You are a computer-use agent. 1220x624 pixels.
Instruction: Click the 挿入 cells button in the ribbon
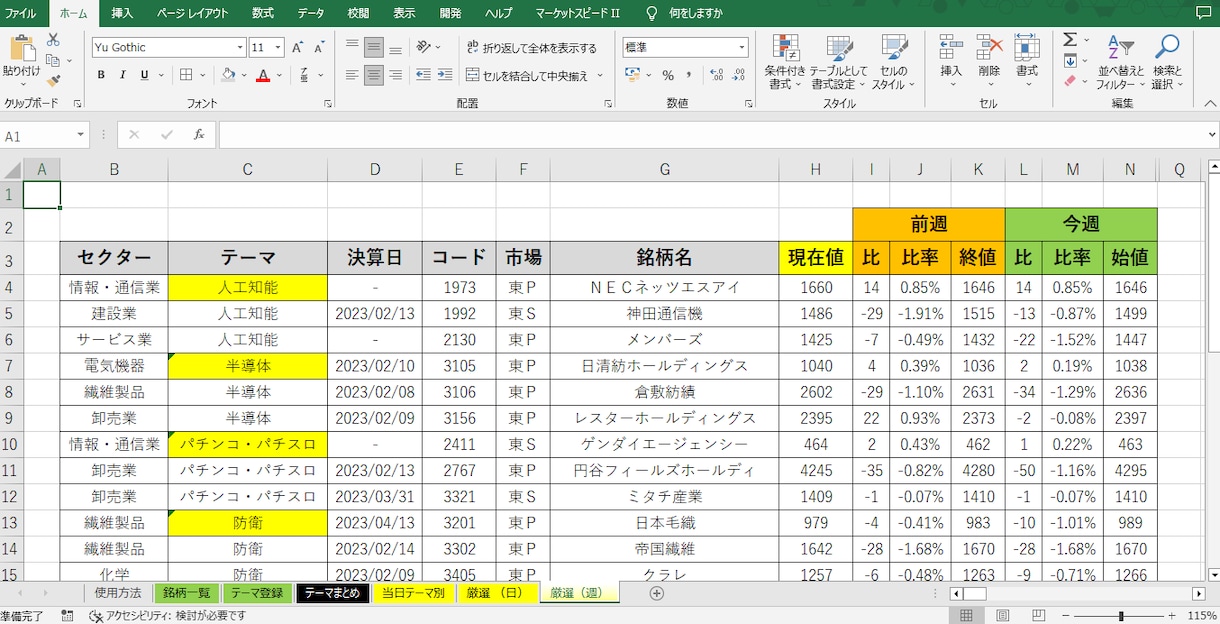[951, 60]
